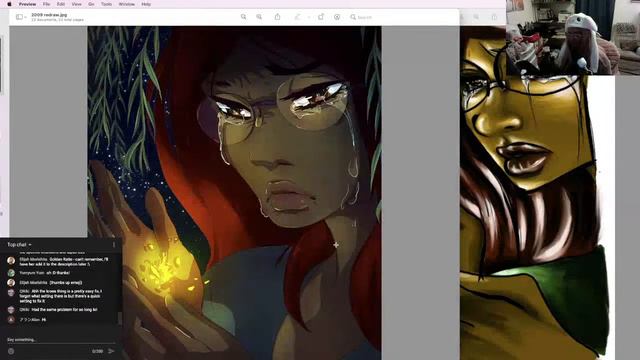The height and width of the screenshot is (360, 640).
Task: Click Elijah's avatar beside thumbs up message
Action: (x=11, y=282)
